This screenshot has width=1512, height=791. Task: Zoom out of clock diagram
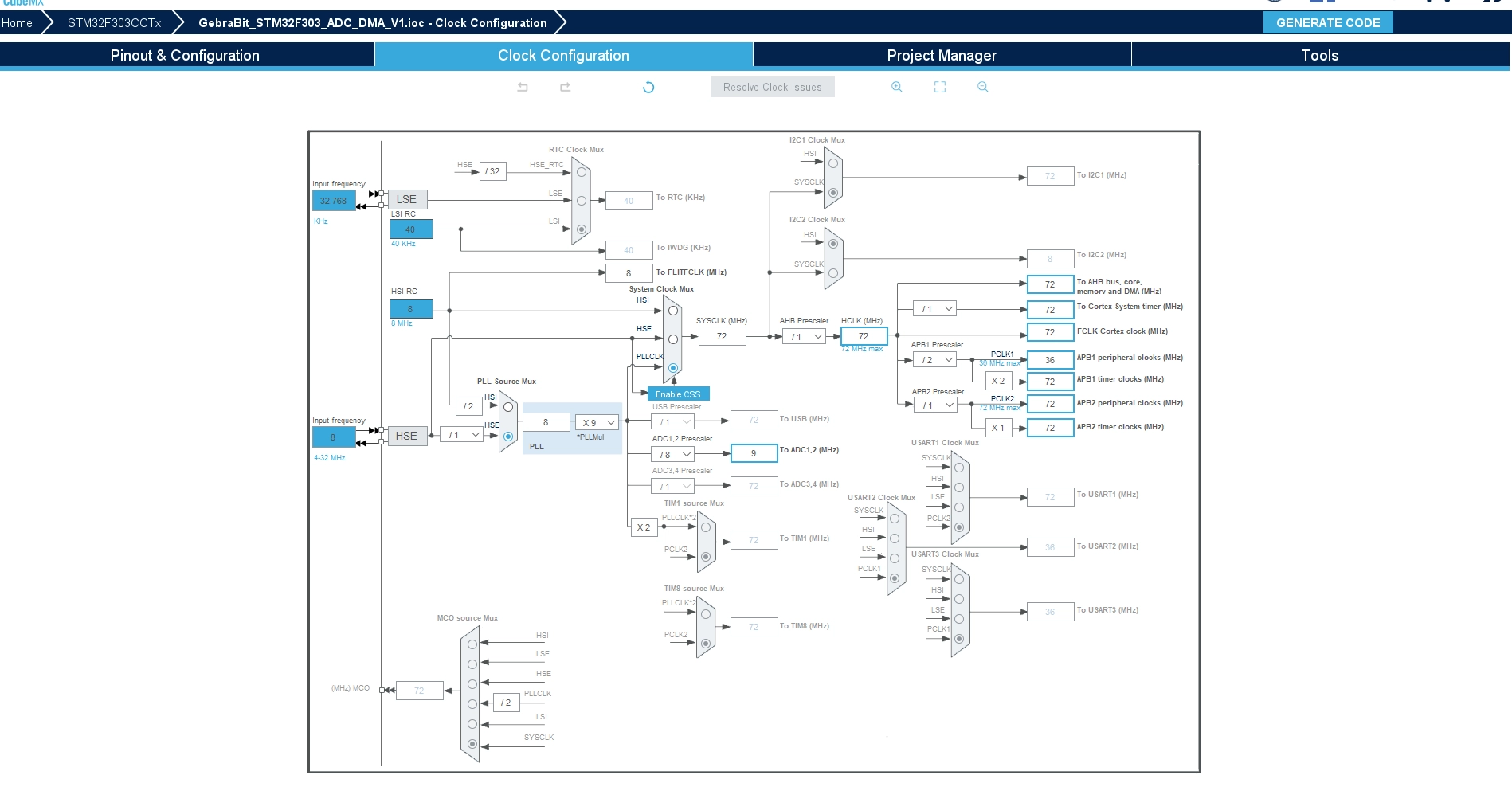pos(983,87)
